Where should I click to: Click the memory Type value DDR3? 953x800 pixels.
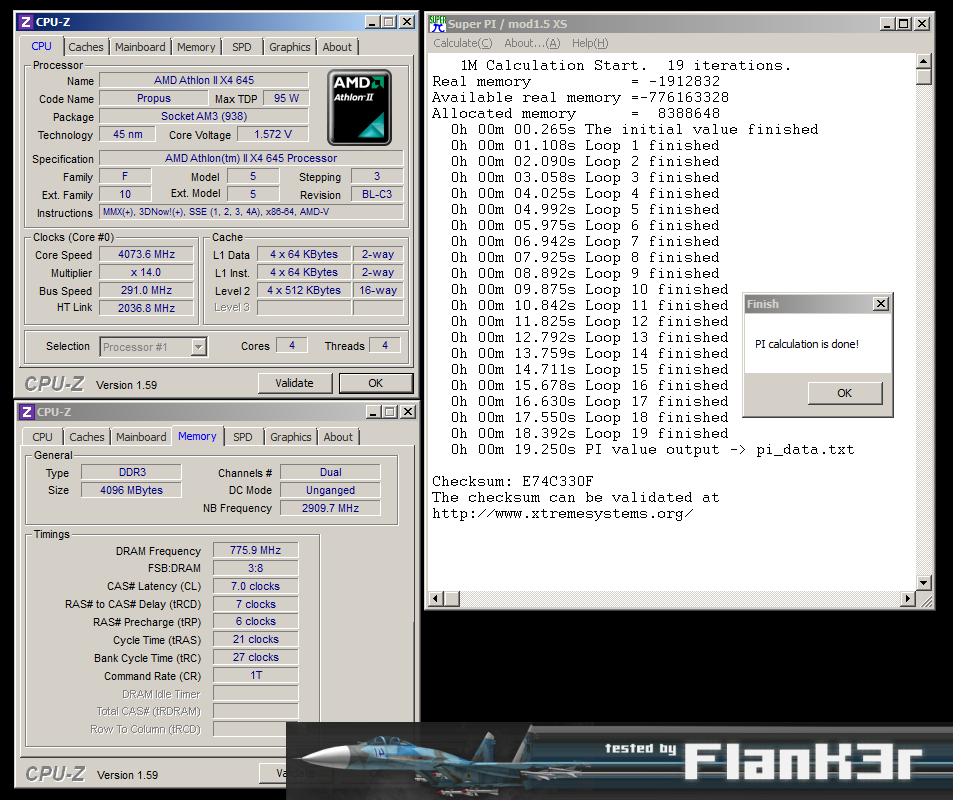coord(131,472)
